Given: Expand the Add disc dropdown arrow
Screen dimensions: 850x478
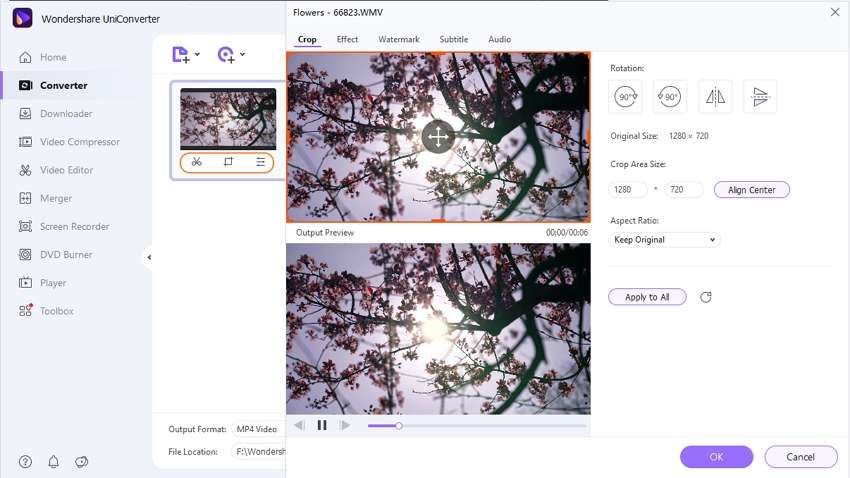Looking at the screenshot, I should point(242,54).
